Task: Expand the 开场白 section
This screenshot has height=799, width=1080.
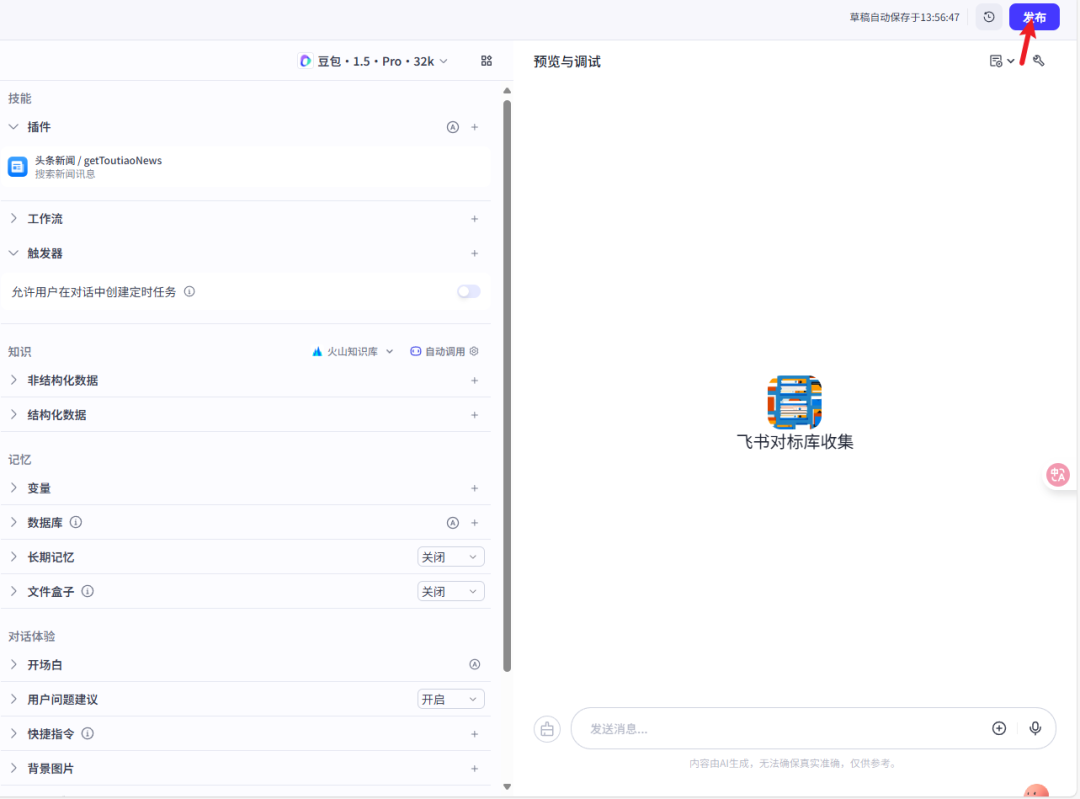Action: coord(12,664)
